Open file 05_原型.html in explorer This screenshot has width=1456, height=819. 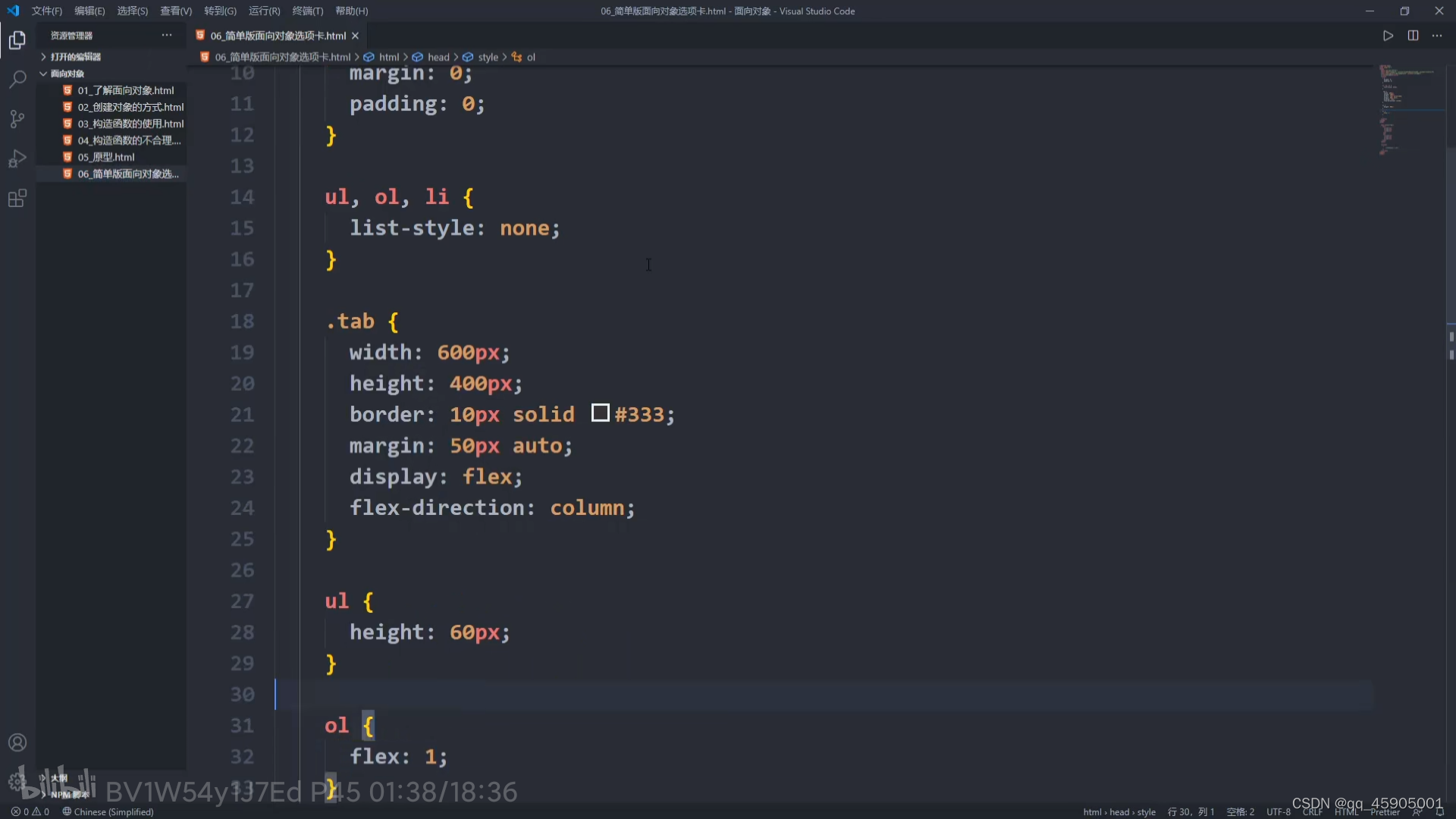(x=105, y=157)
